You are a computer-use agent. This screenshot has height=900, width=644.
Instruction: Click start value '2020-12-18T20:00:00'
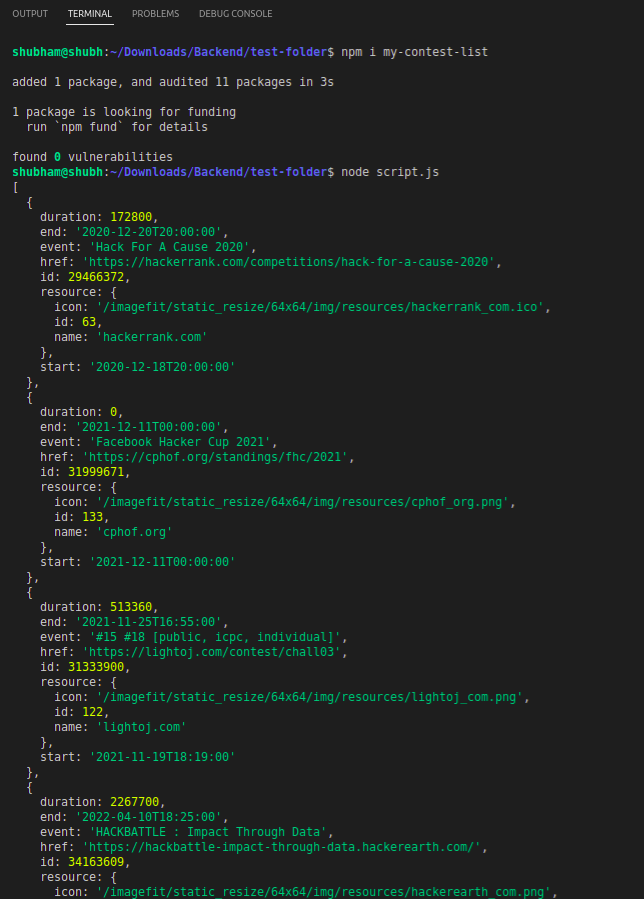[163, 366]
